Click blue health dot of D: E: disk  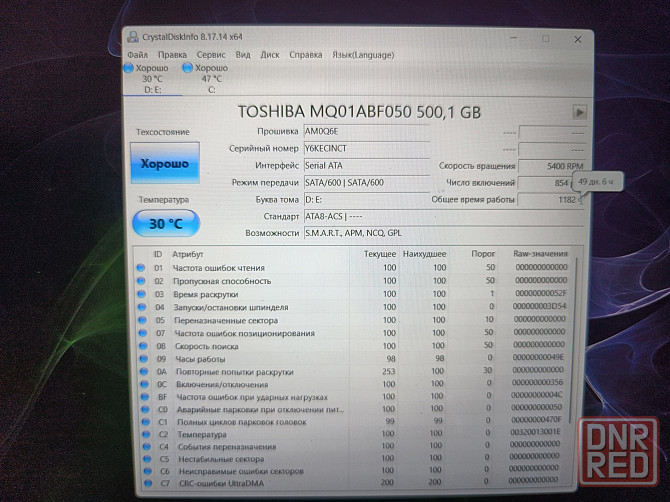(x=129, y=68)
